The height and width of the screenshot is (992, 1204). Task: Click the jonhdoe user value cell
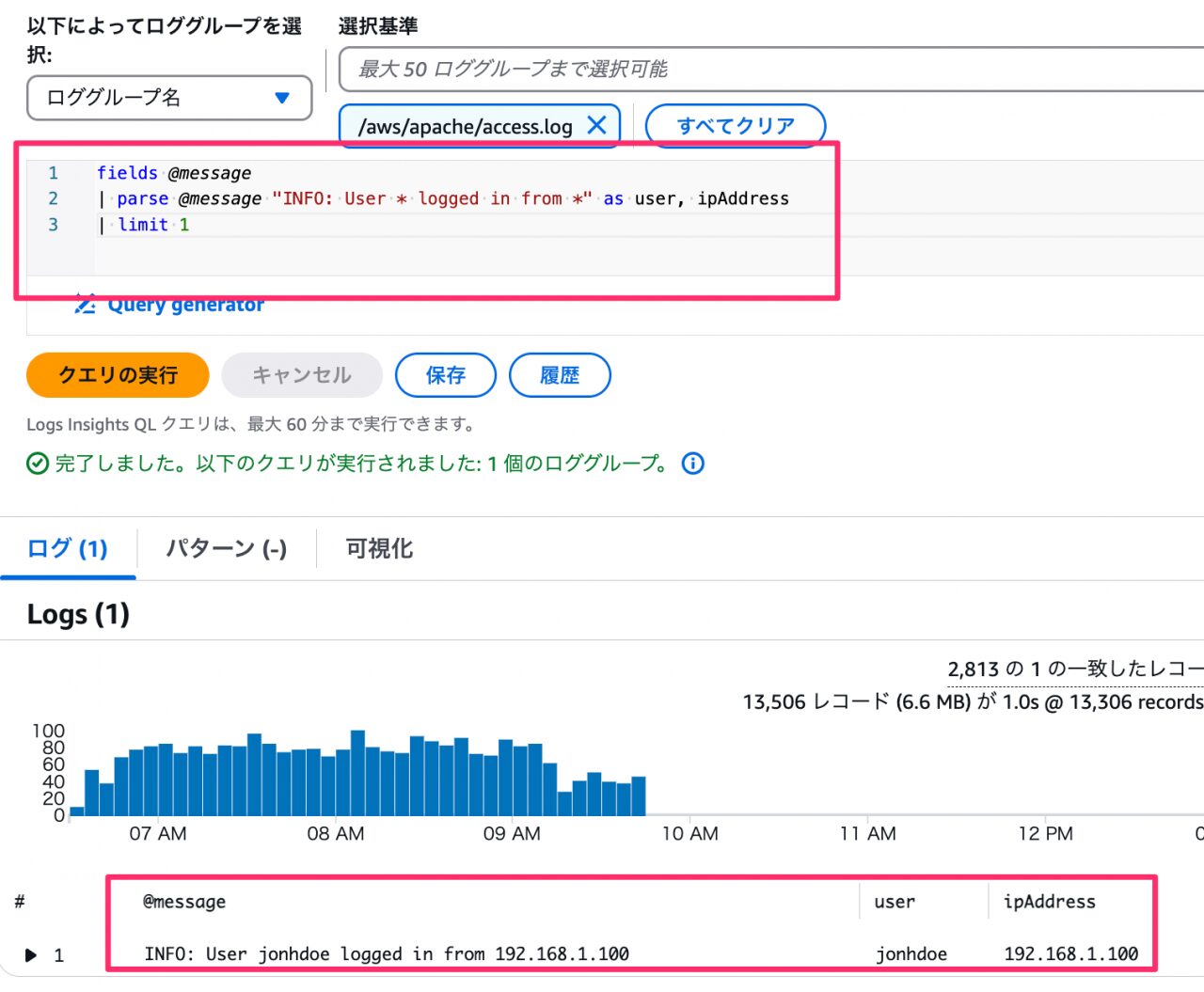(911, 954)
